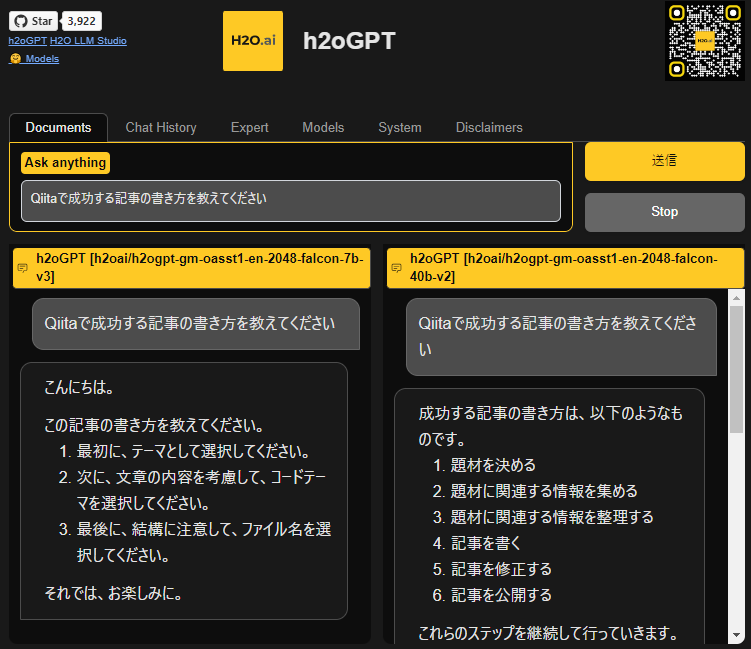Click the H2O.ai yellow logo

coord(253,41)
